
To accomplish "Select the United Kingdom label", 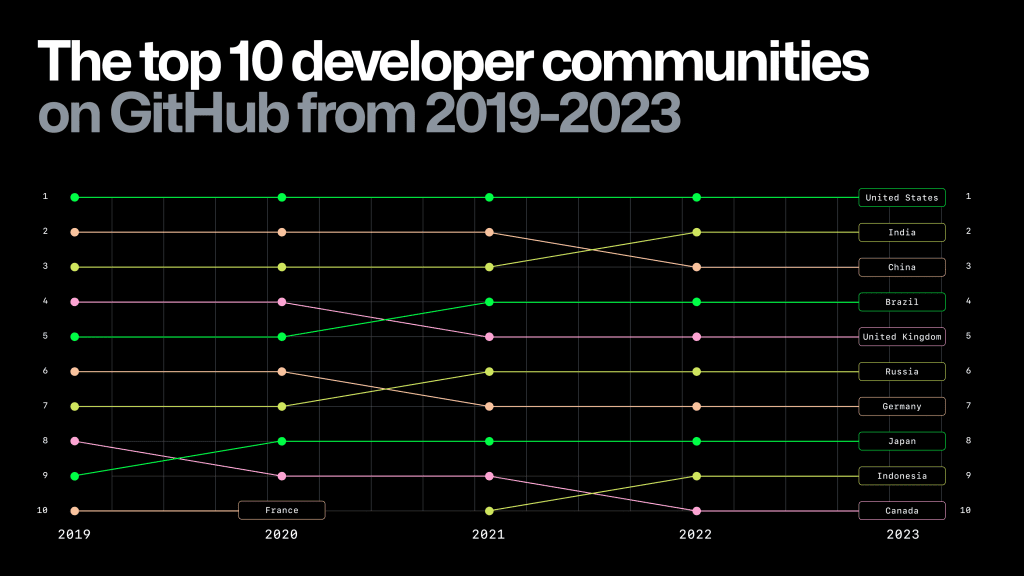I will point(901,337).
